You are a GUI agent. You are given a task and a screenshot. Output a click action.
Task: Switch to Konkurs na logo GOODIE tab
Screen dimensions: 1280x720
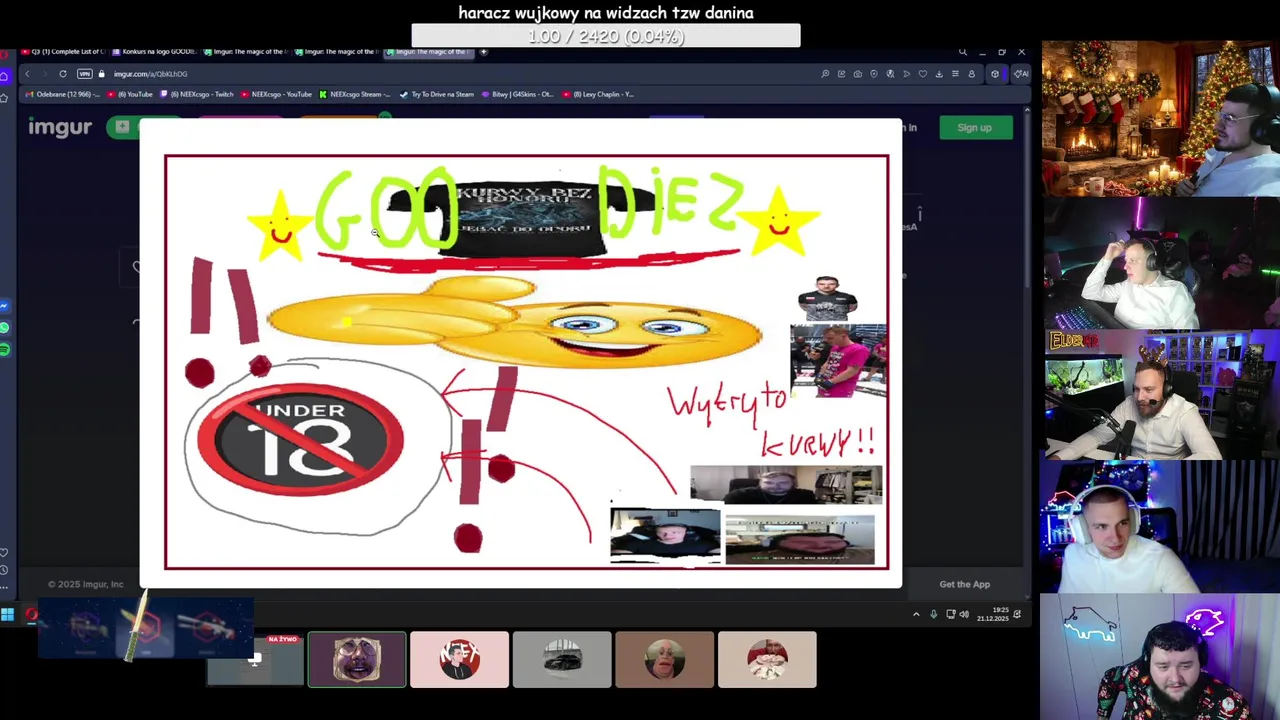coord(154,52)
